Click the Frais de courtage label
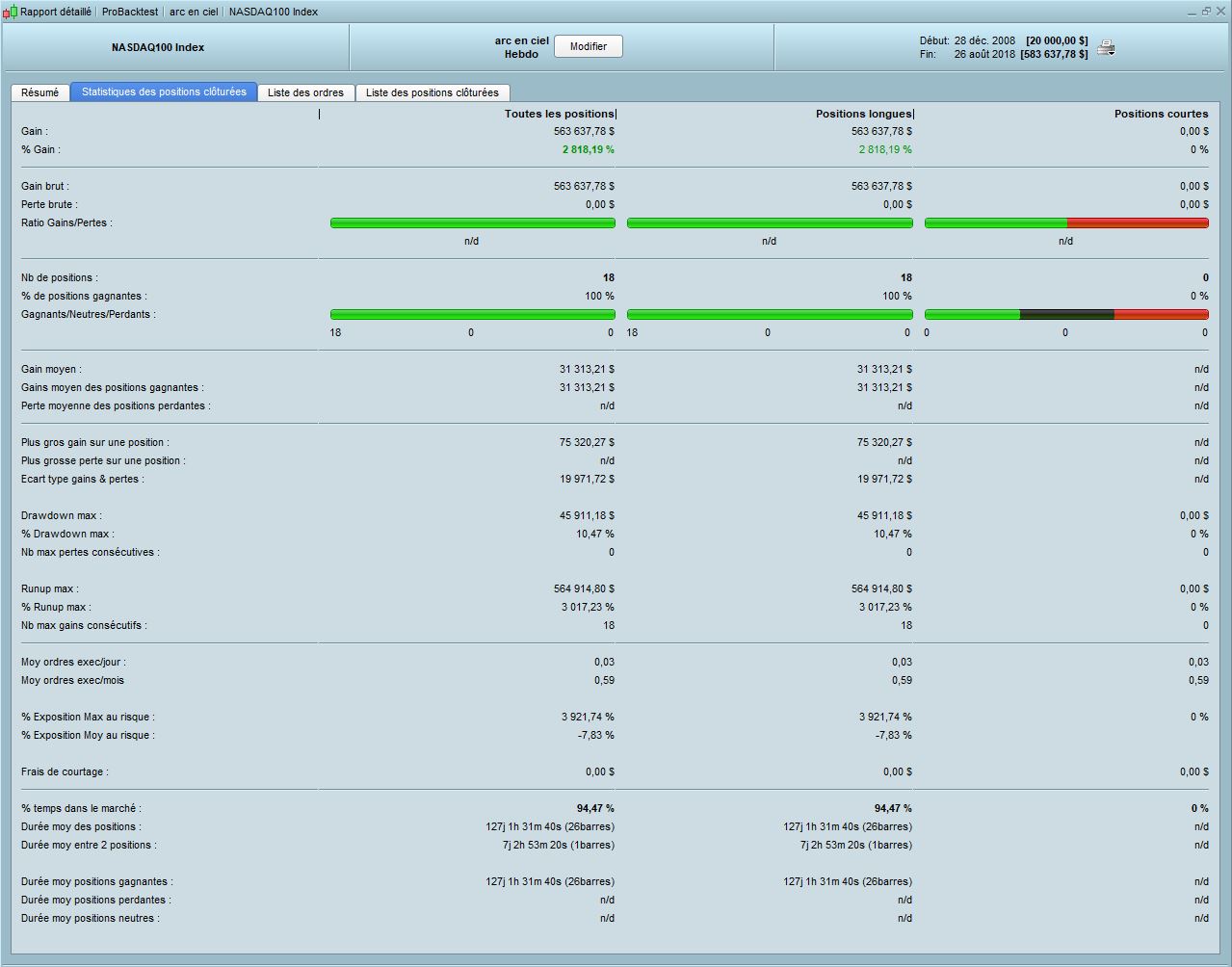Image resolution: width=1232 pixels, height=967 pixels. pyautogui.click(x=65, y=771)
